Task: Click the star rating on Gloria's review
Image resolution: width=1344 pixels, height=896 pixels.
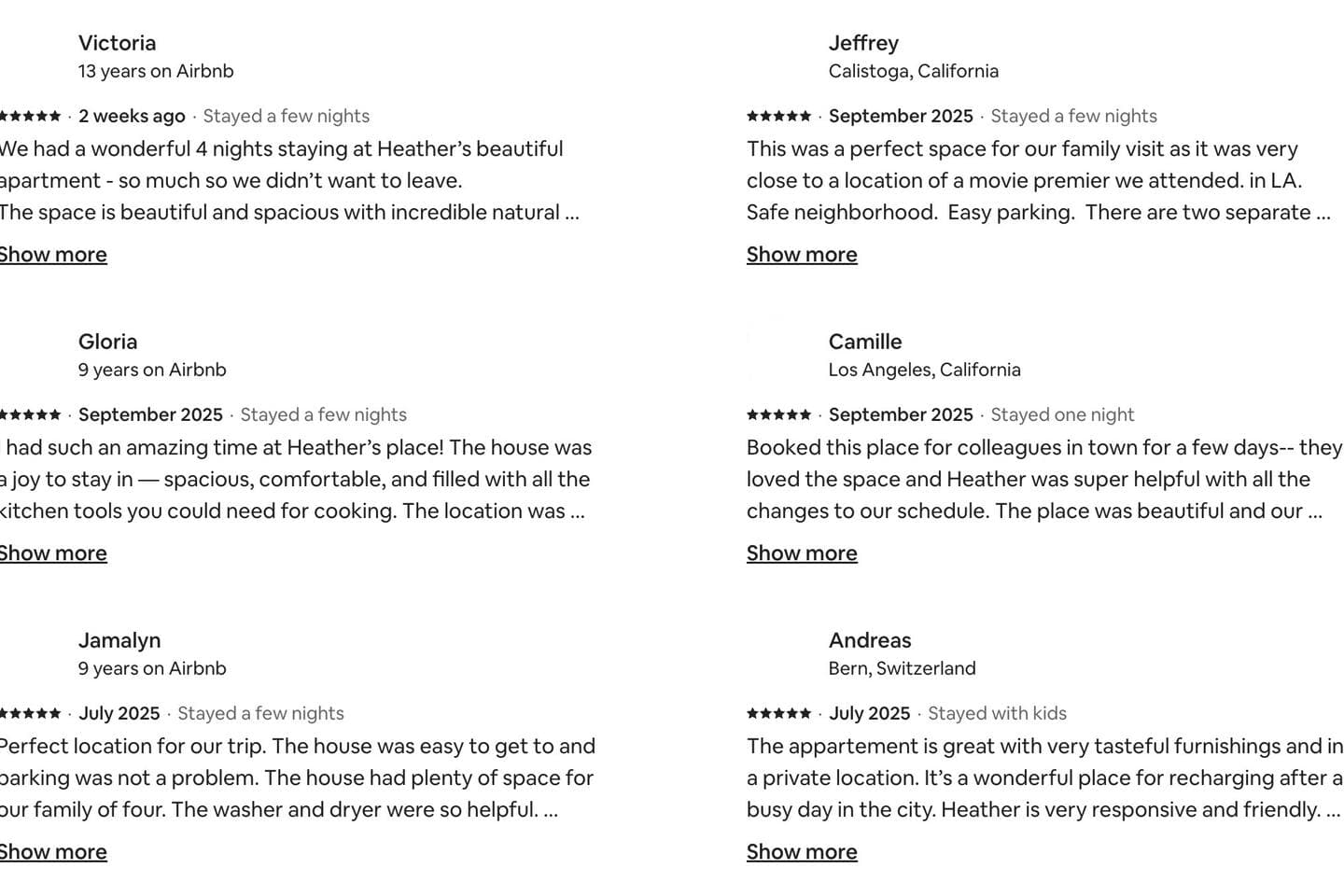Action: click(30, 414)
